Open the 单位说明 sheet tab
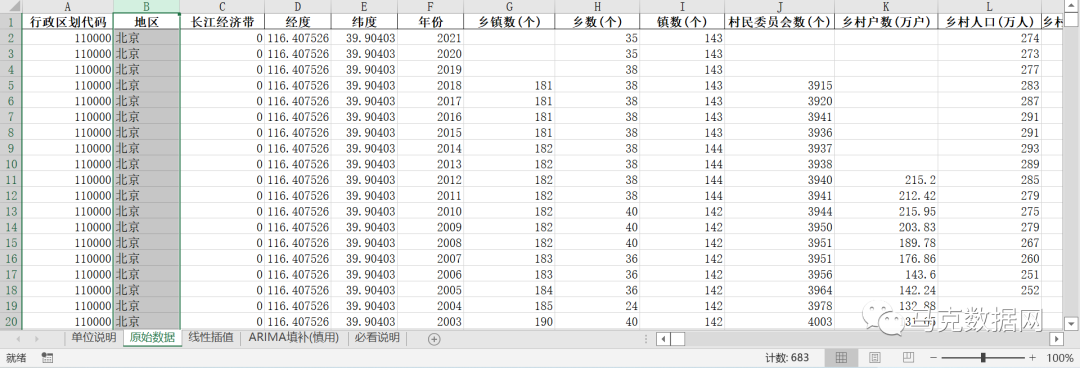The height and width of the screenshot is (368, 1080). (x=94, y=338)
